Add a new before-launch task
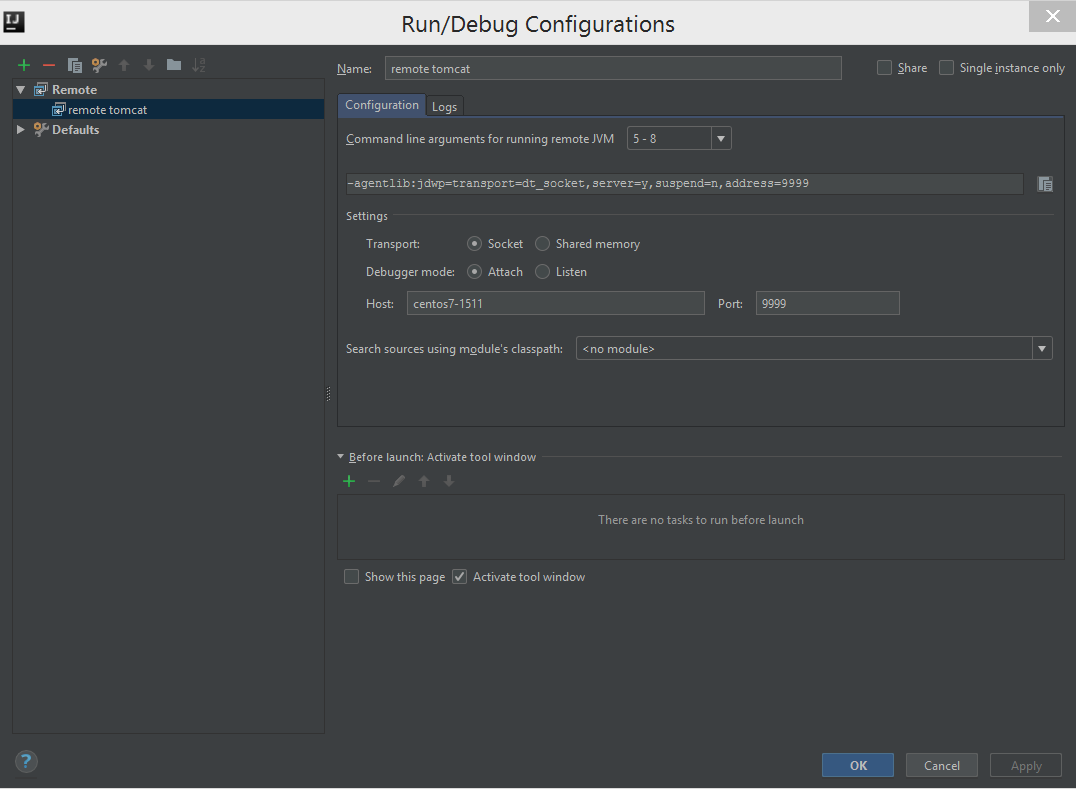This screenshot has width=1076, height=789. [348, 481]
